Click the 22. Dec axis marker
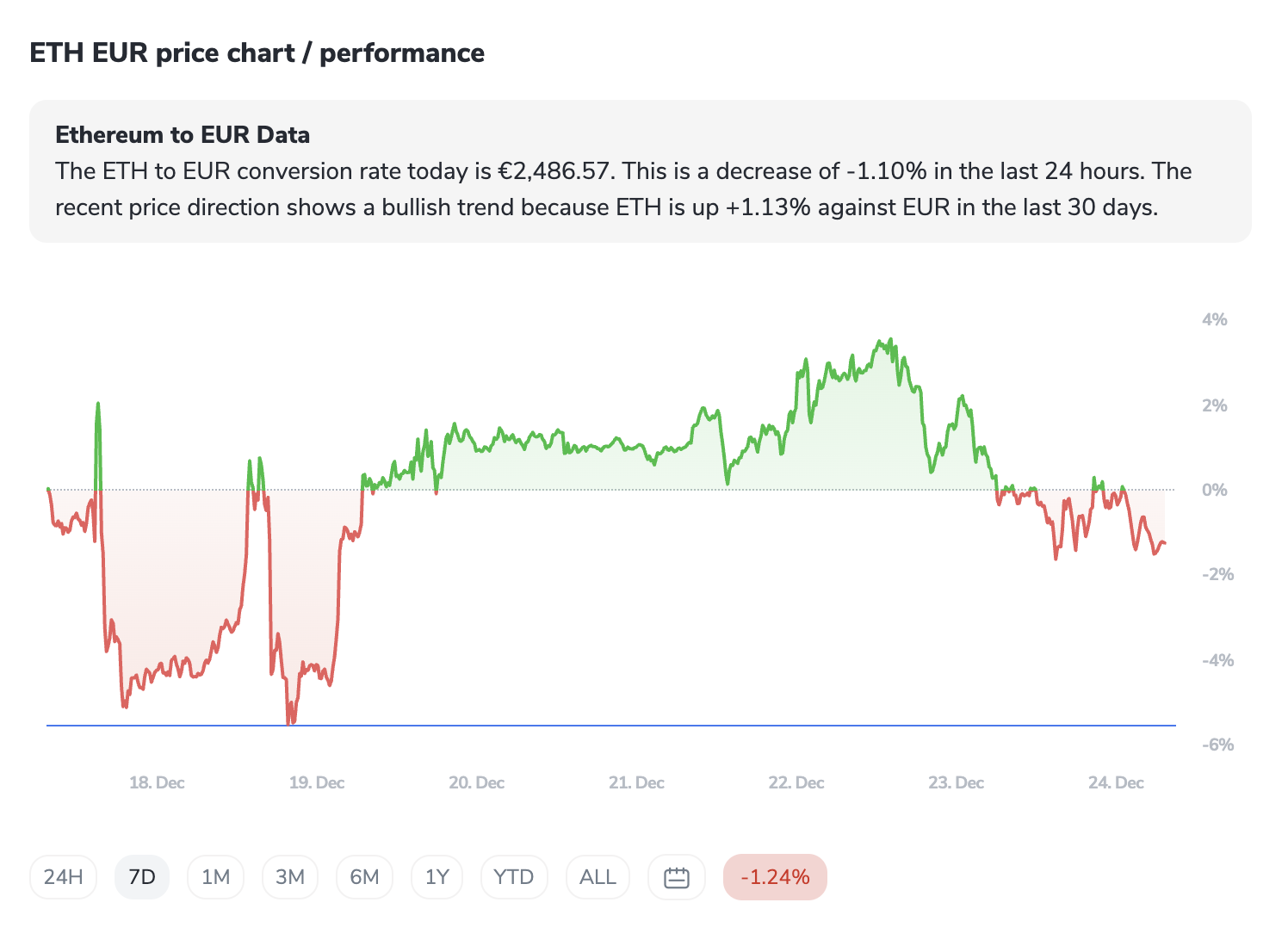This screenshot has height=952, width=1288. (x=796, y=782)
